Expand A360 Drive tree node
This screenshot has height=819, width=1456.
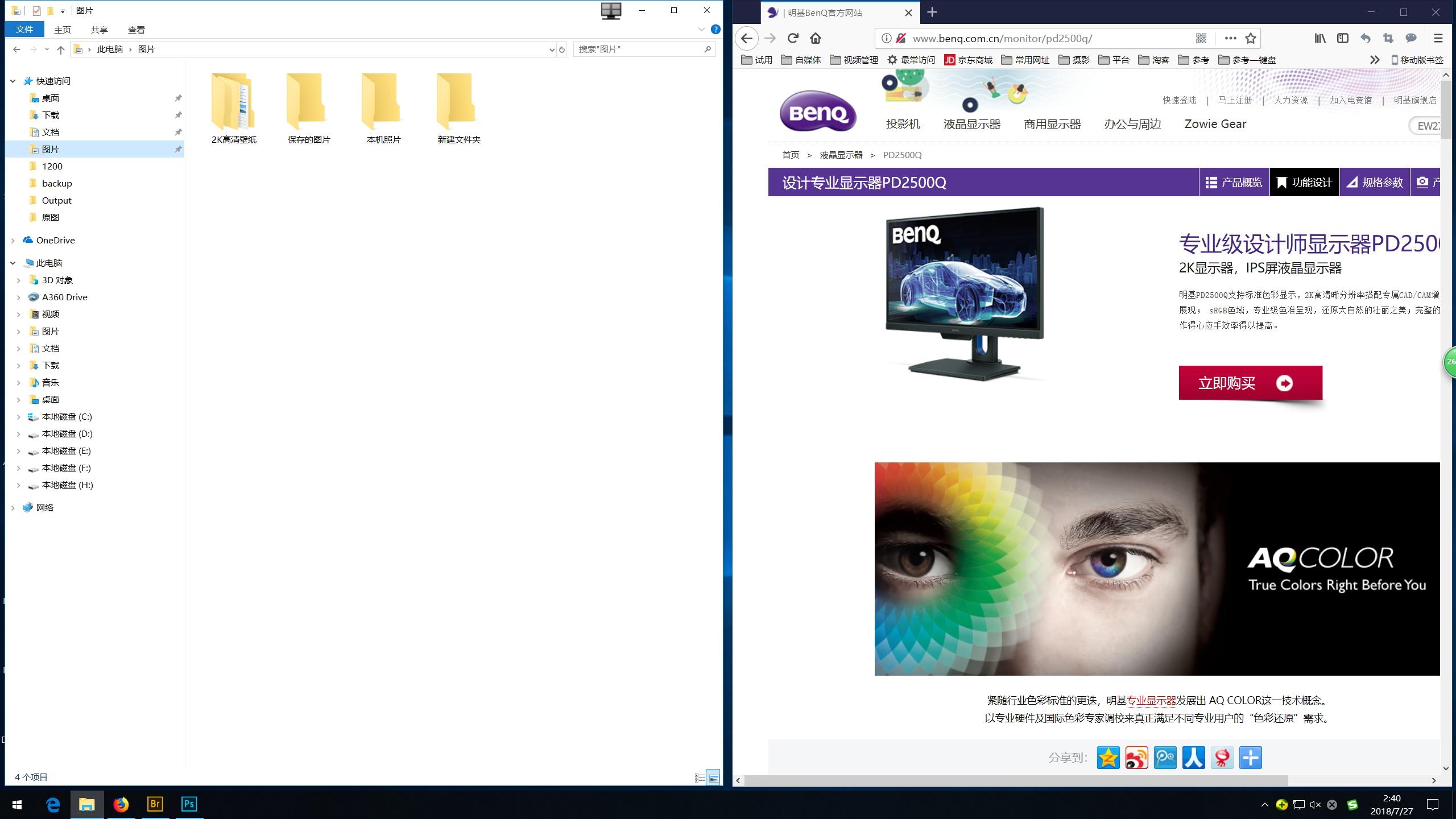click(x=18, y=297)
